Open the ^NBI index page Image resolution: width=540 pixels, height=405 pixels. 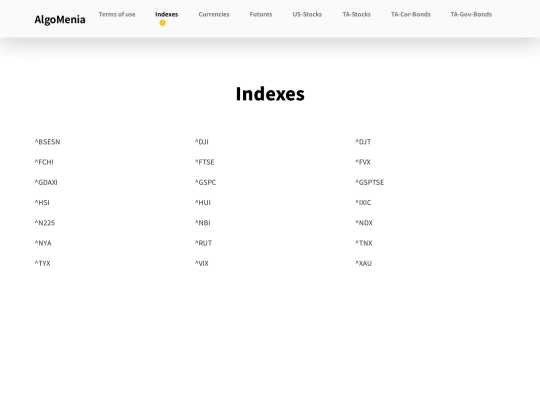[x=203, y=223]
